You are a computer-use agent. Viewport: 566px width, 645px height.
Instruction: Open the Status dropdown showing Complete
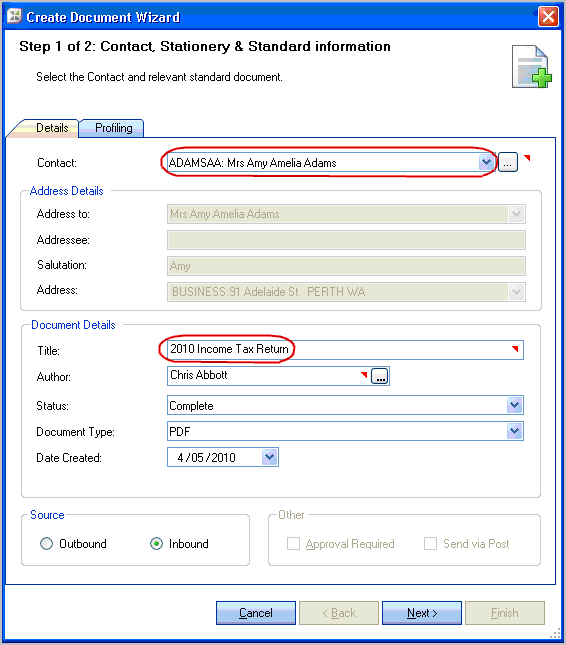click(515, 406)
